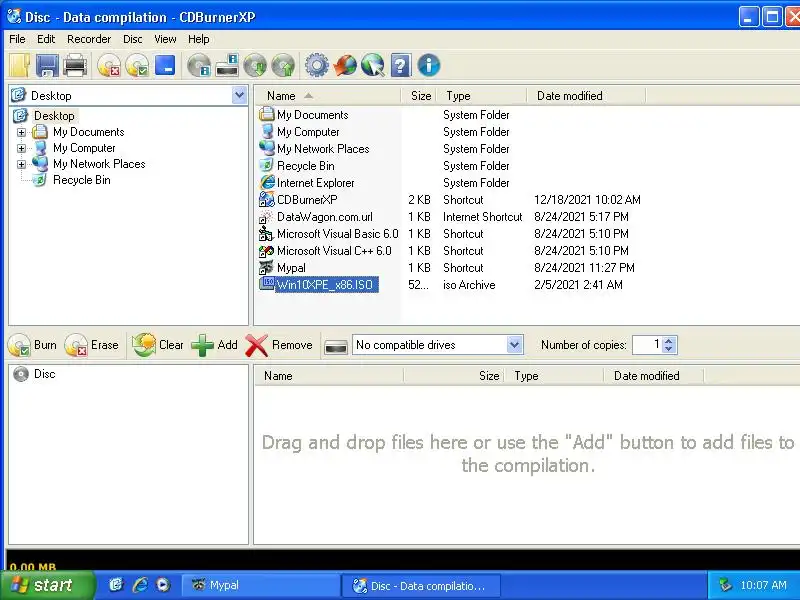Click the system tray icon beside the clock
The height and width of the screenshot is (600, 800).
(725, 585)
